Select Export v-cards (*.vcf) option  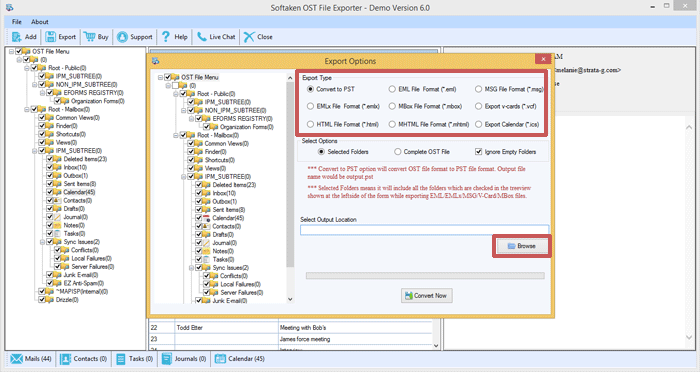(x=479, y=106)
